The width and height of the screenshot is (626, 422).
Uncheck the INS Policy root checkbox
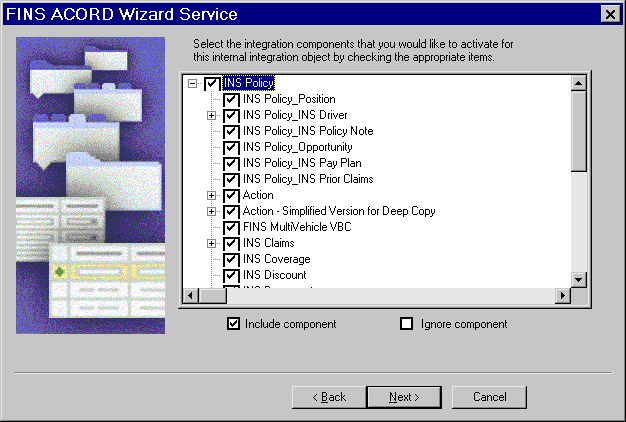point(211,83)
